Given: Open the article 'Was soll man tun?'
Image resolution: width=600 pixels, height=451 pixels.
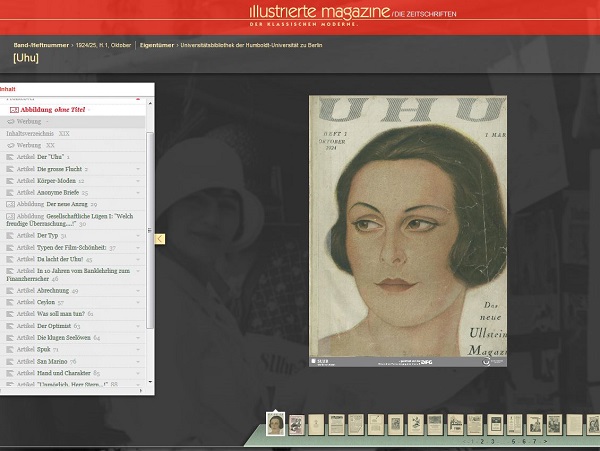Looking at the screenshot, I should 61,314.
